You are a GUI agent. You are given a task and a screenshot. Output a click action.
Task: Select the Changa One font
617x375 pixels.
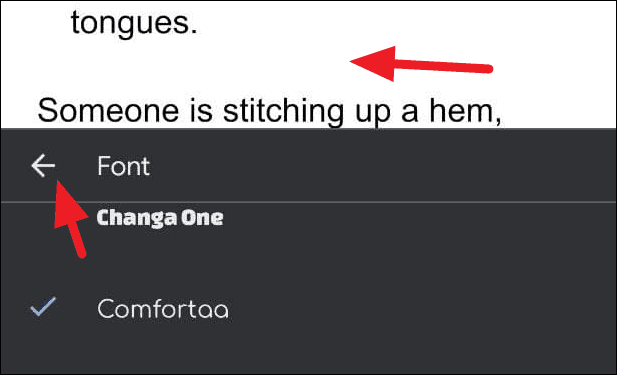pos(160,218)
